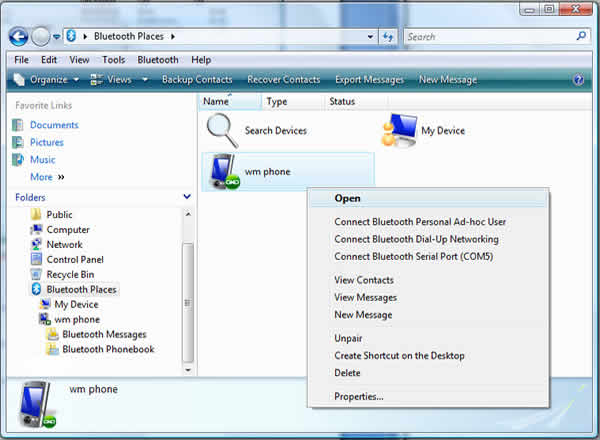Click the Views toolbar button
Viewport: 600px width, 440px height.
(111, 80)
